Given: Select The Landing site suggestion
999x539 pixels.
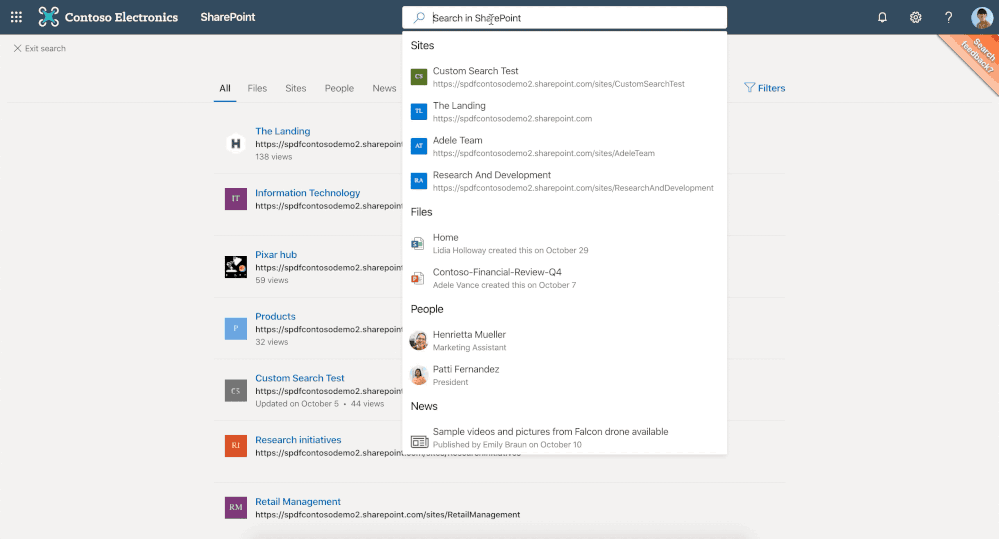Looking at the screenshot, I should pyautogui.click(x=564, y=111).
